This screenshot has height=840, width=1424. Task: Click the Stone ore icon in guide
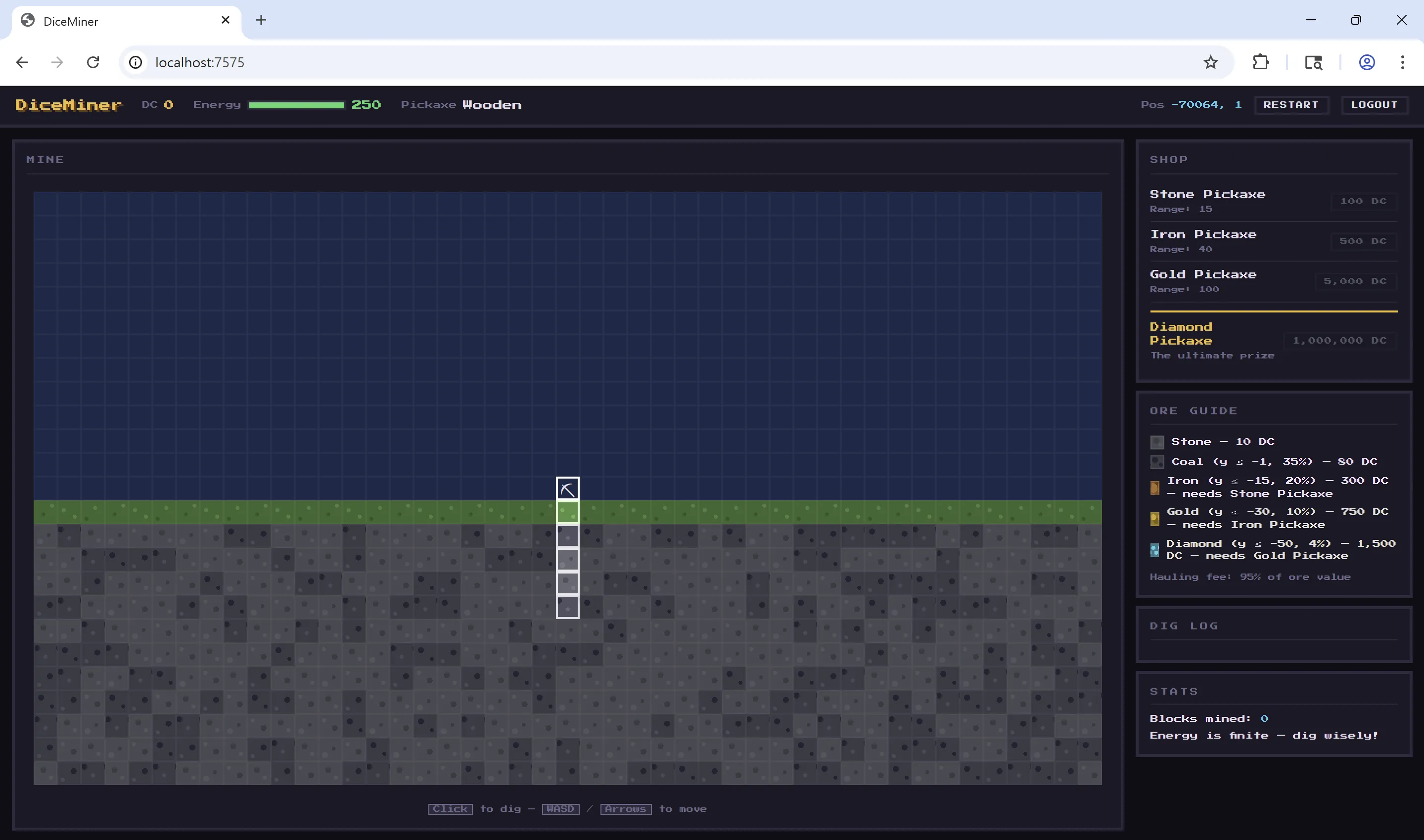(1157, 442)
